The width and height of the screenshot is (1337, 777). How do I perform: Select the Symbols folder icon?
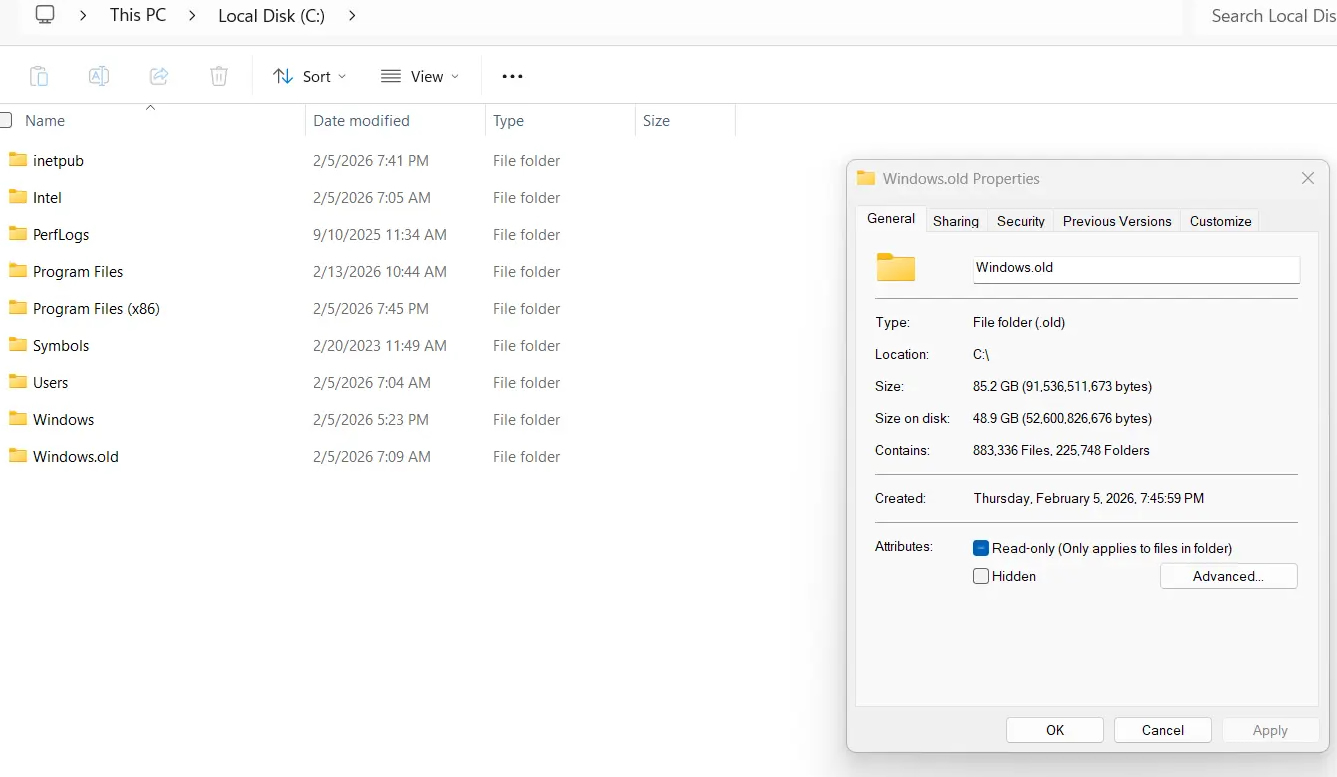tap(17, 345)
